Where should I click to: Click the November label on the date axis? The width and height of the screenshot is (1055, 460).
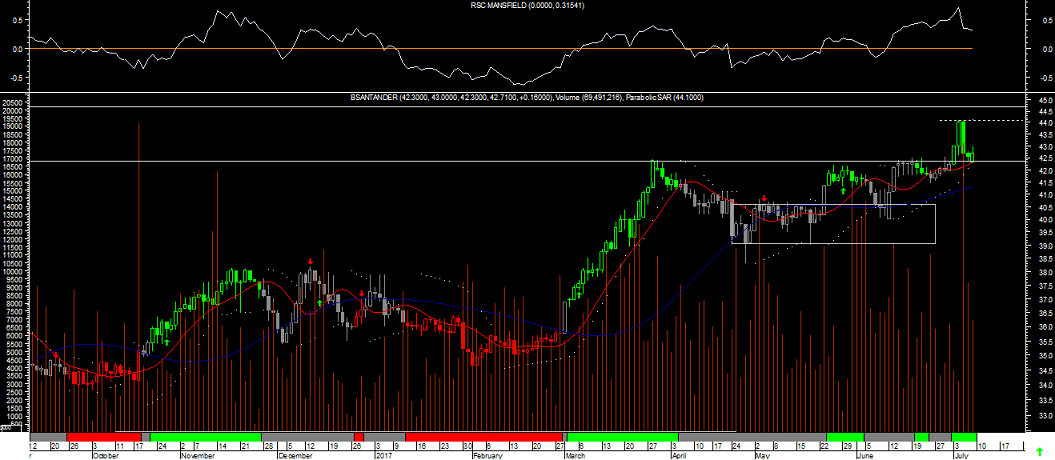[196, 454]
